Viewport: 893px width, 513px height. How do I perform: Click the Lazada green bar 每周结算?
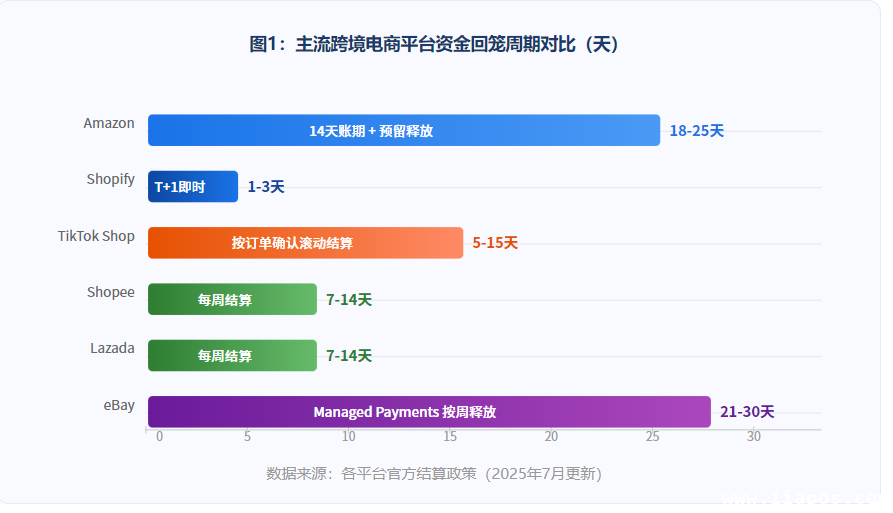click(232, 356)
